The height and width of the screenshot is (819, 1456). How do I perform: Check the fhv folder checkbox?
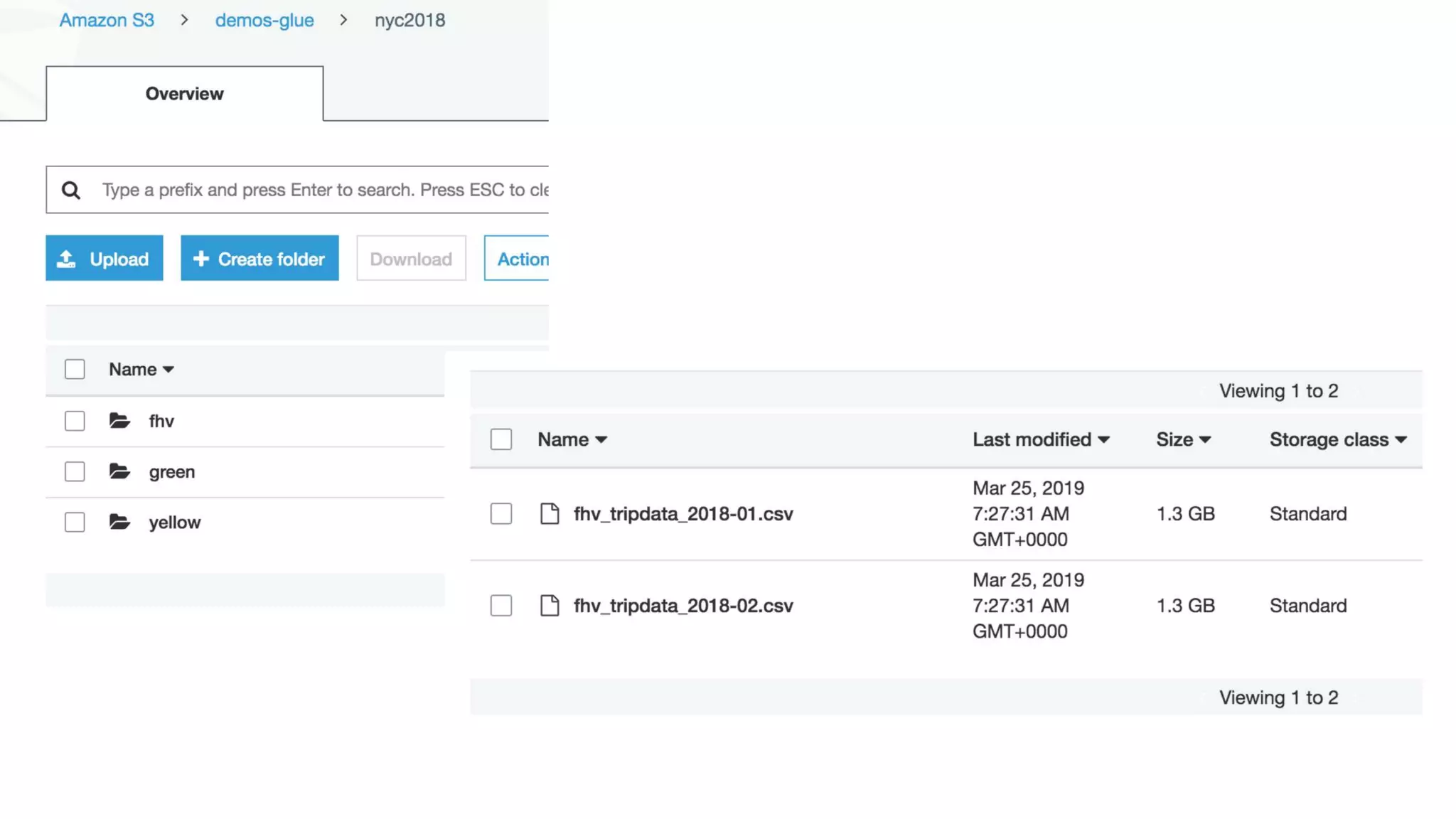pyautogui.click(x=75, y=421)
